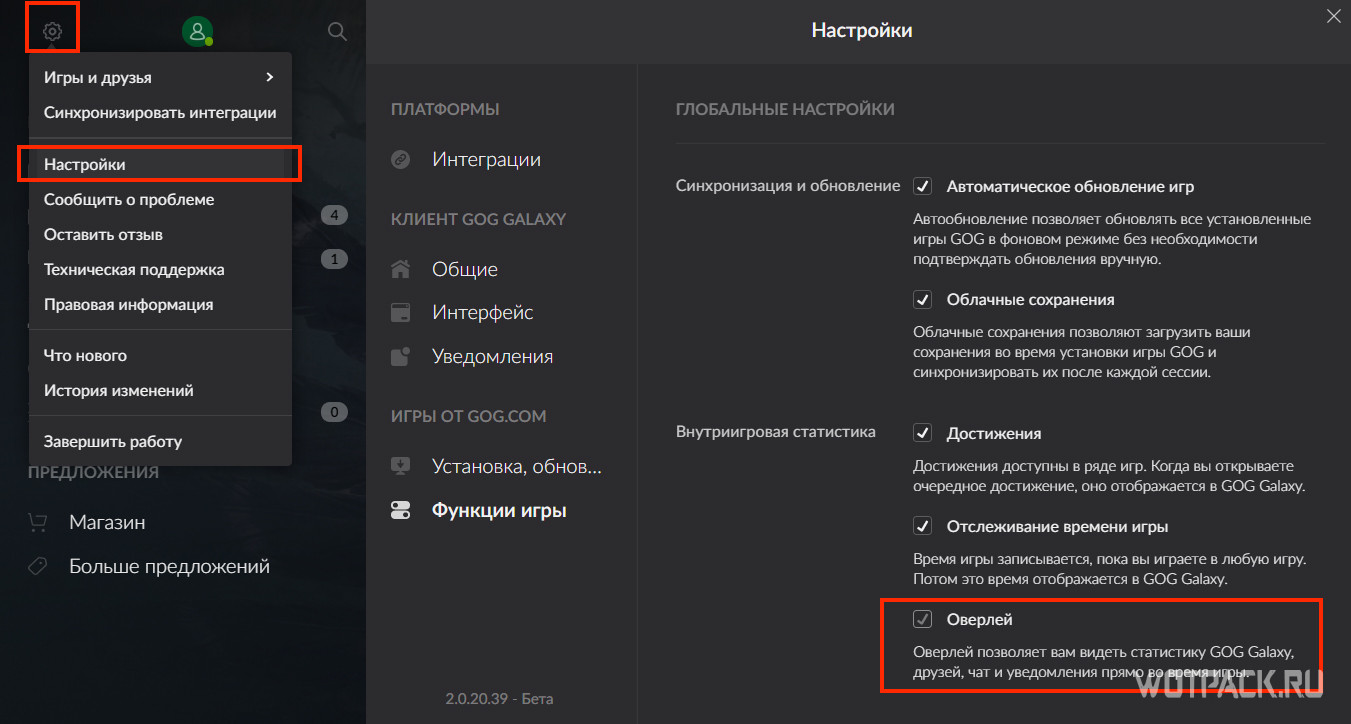1351x724 pixels.
Task: Open Правовая информация
Action: coord(160,304)
